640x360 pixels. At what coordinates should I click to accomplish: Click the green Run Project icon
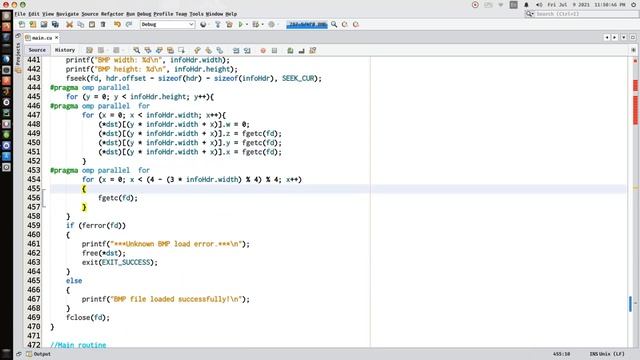pyautogui.click(x=241, y=24)
